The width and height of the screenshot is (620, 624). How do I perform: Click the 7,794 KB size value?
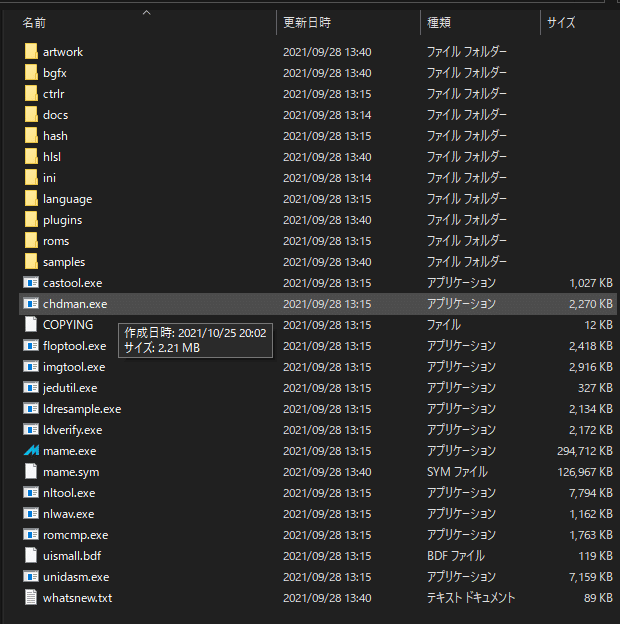pyautogui.click(x=591, y=493)
